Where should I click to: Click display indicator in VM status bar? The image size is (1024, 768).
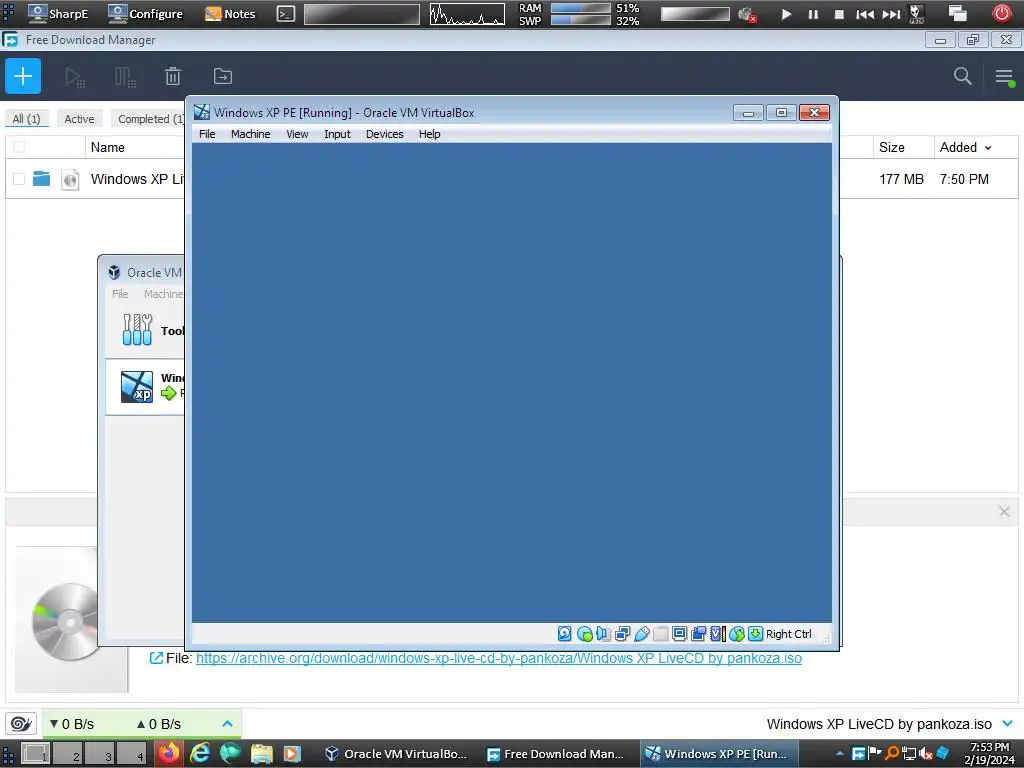[679, 633]
